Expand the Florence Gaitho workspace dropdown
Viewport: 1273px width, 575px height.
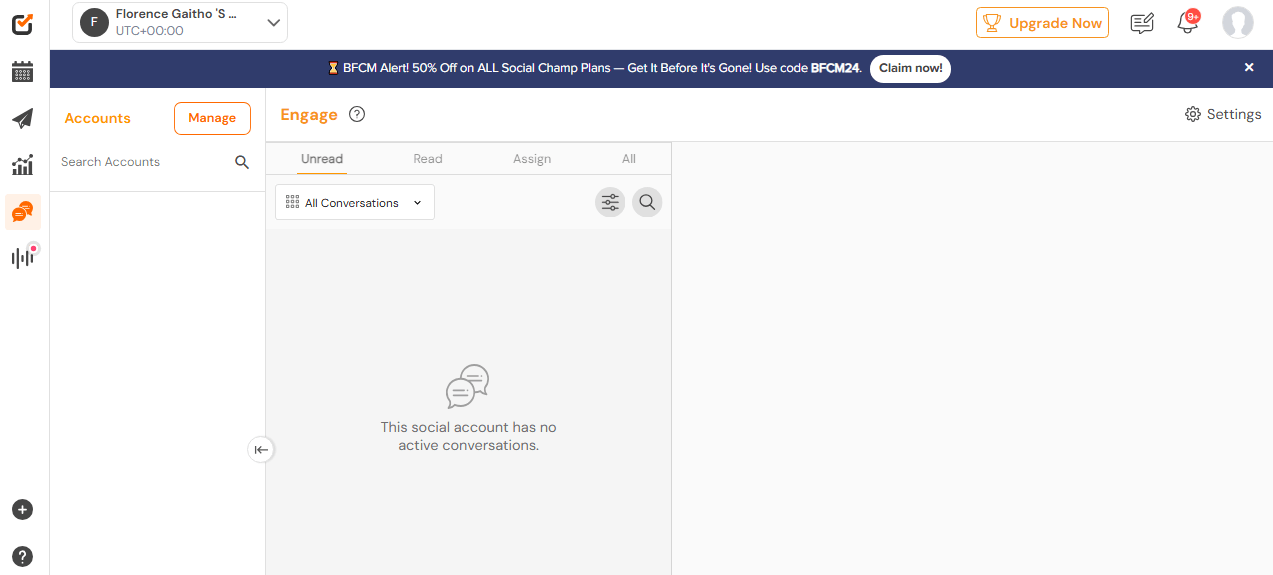point(180,23)
